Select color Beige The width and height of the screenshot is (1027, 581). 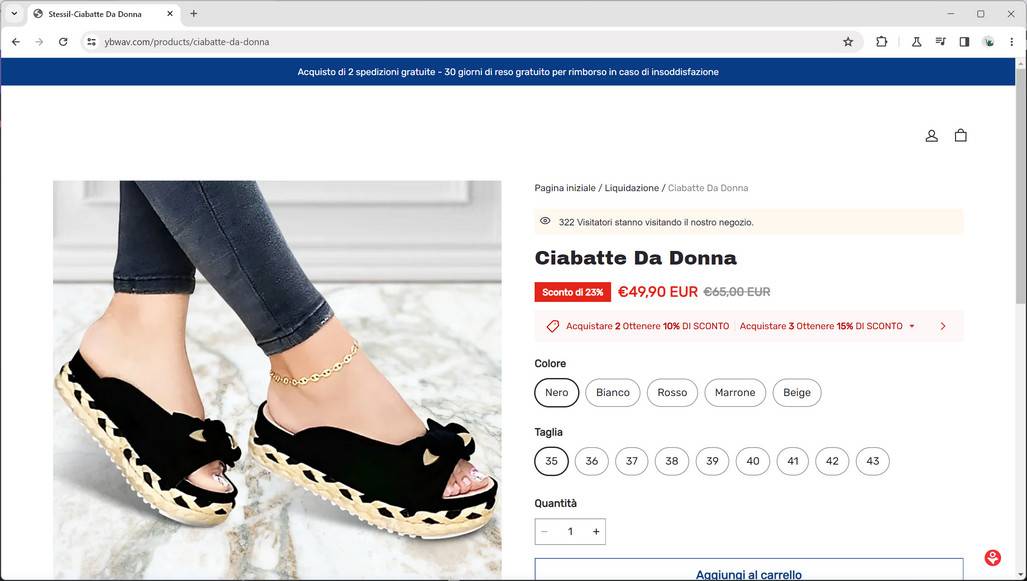[x=796, y=392]
